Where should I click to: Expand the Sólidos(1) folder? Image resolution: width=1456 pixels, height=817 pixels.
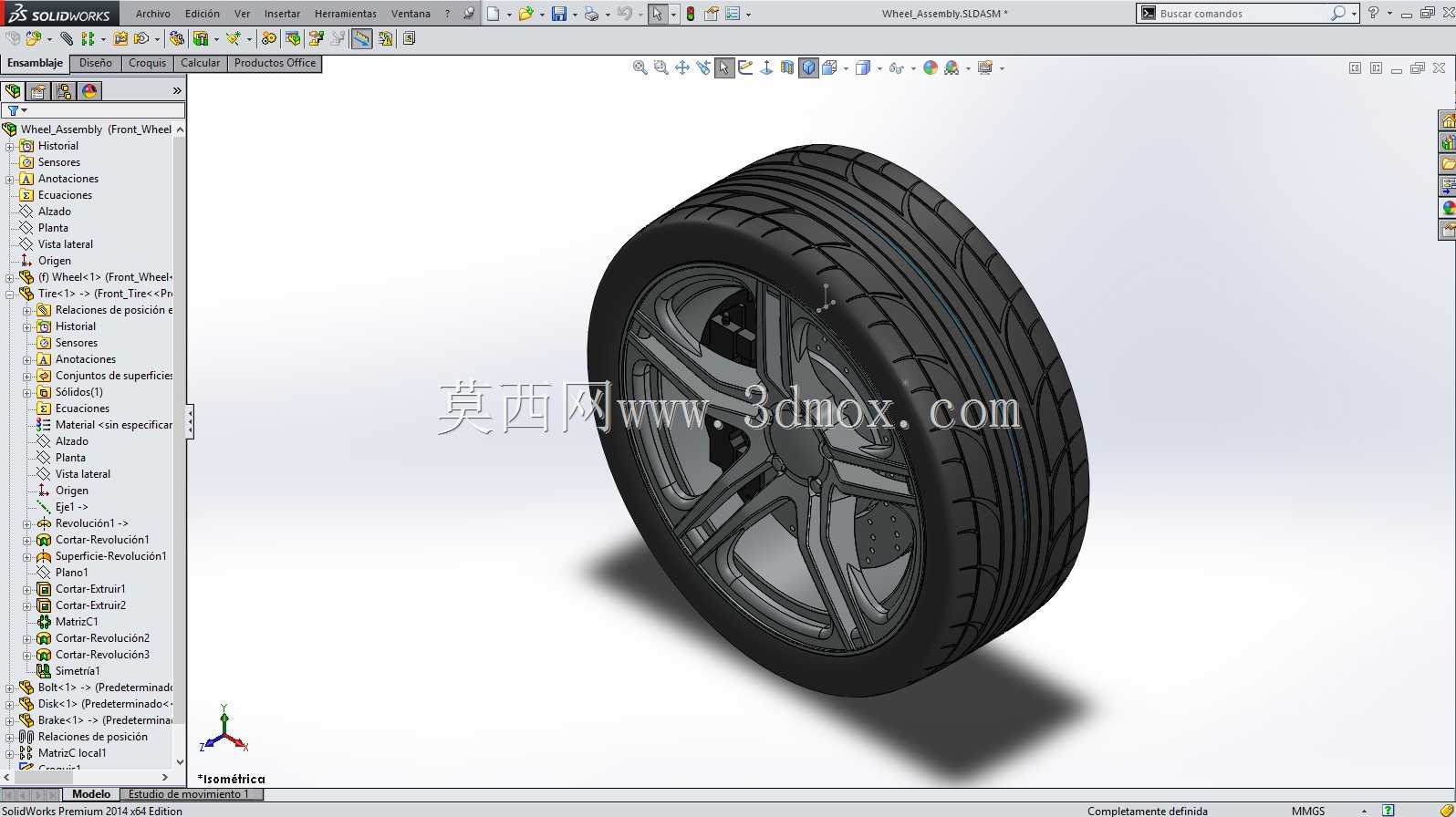[26, 392]
